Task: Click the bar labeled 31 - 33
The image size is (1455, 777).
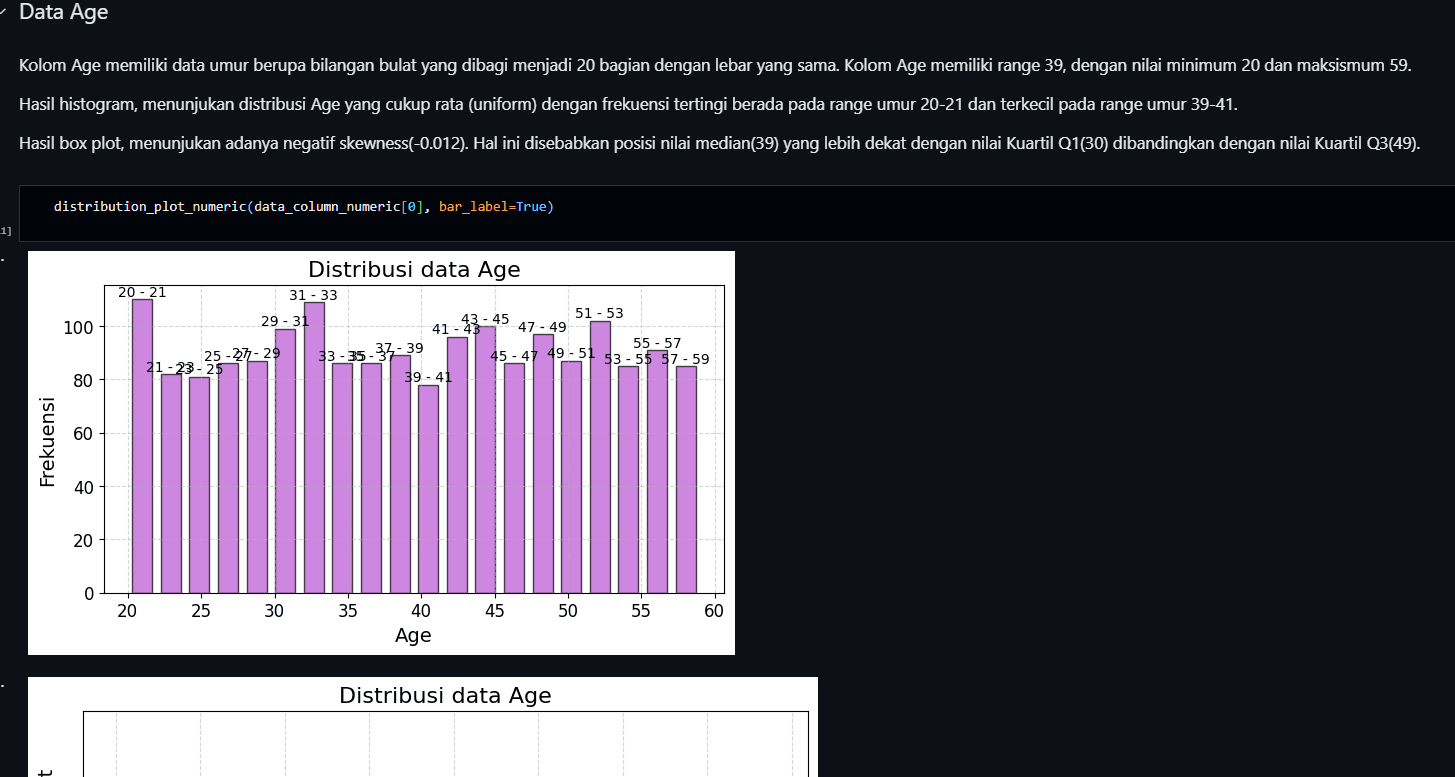Action: click(x=314, y=448)
